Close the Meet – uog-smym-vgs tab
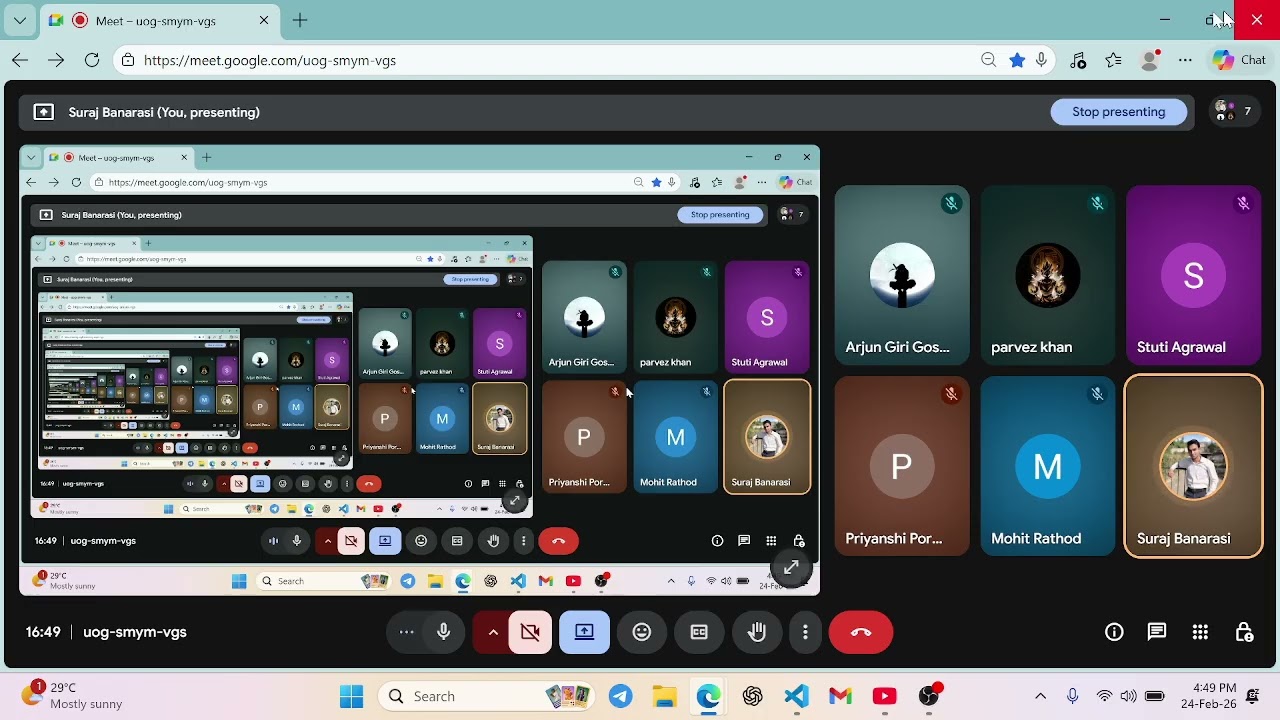Image resolution: width=1280 pixels, height=720 pixels. pos(264,20)
